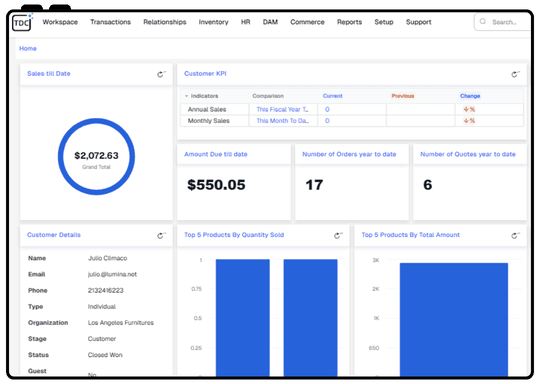Sort by the Previous column header

point(403,96)
